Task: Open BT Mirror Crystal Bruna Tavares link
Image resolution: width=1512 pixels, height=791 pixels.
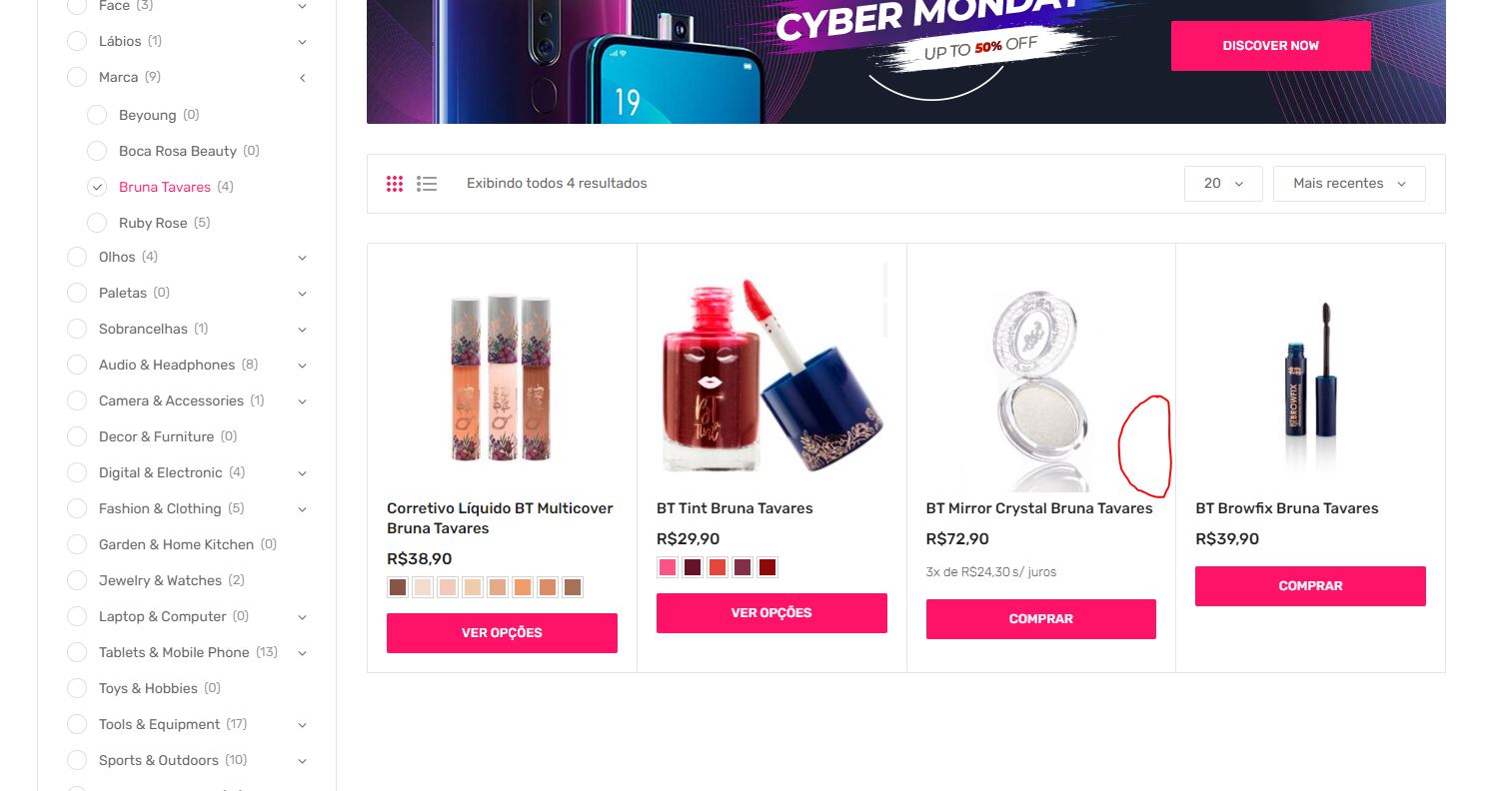Action: 1039,508
